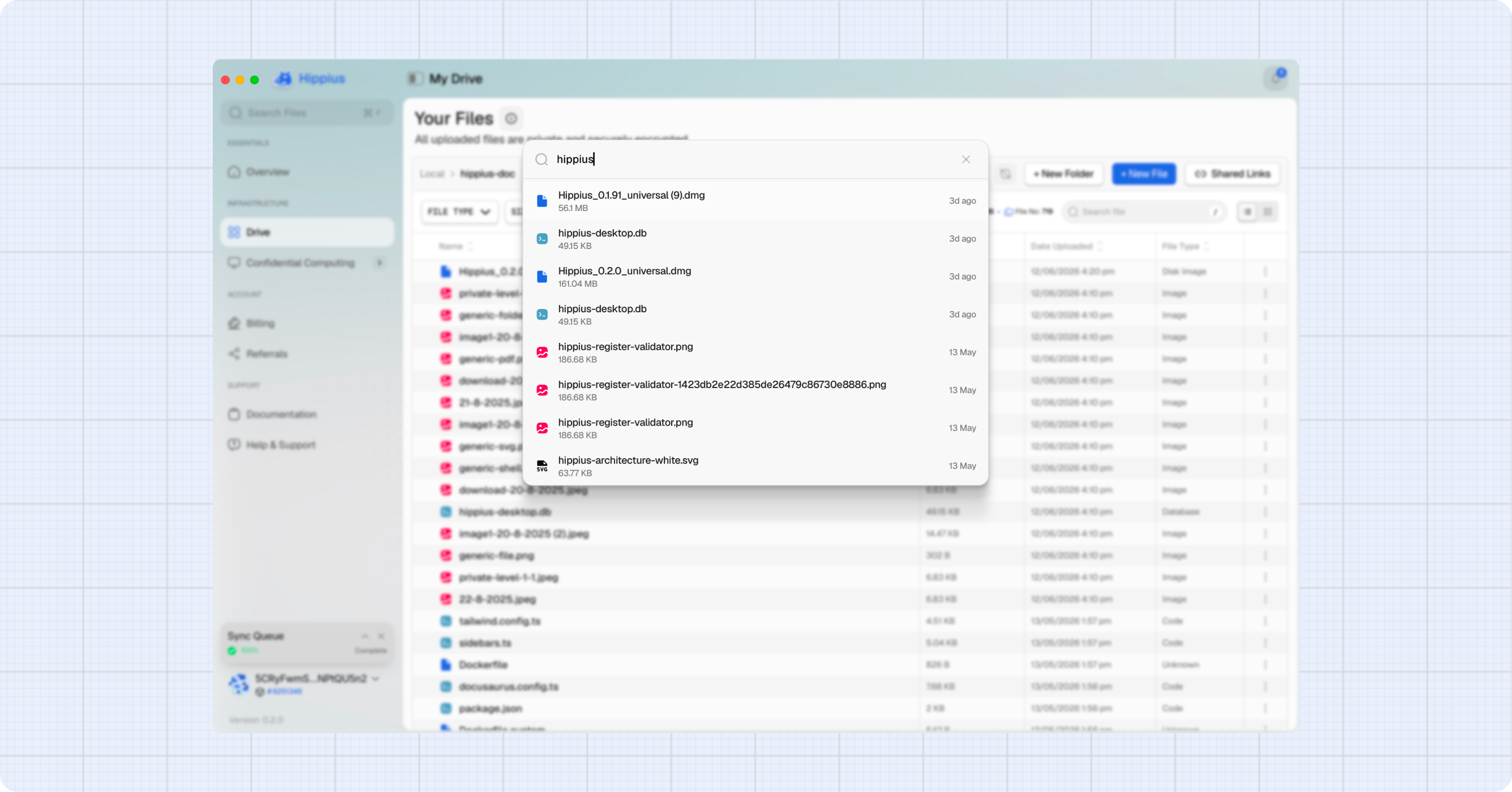Screen dimensions: 1512x792
Task: Click Dockerfile file icon
Action: coord(446,665)
